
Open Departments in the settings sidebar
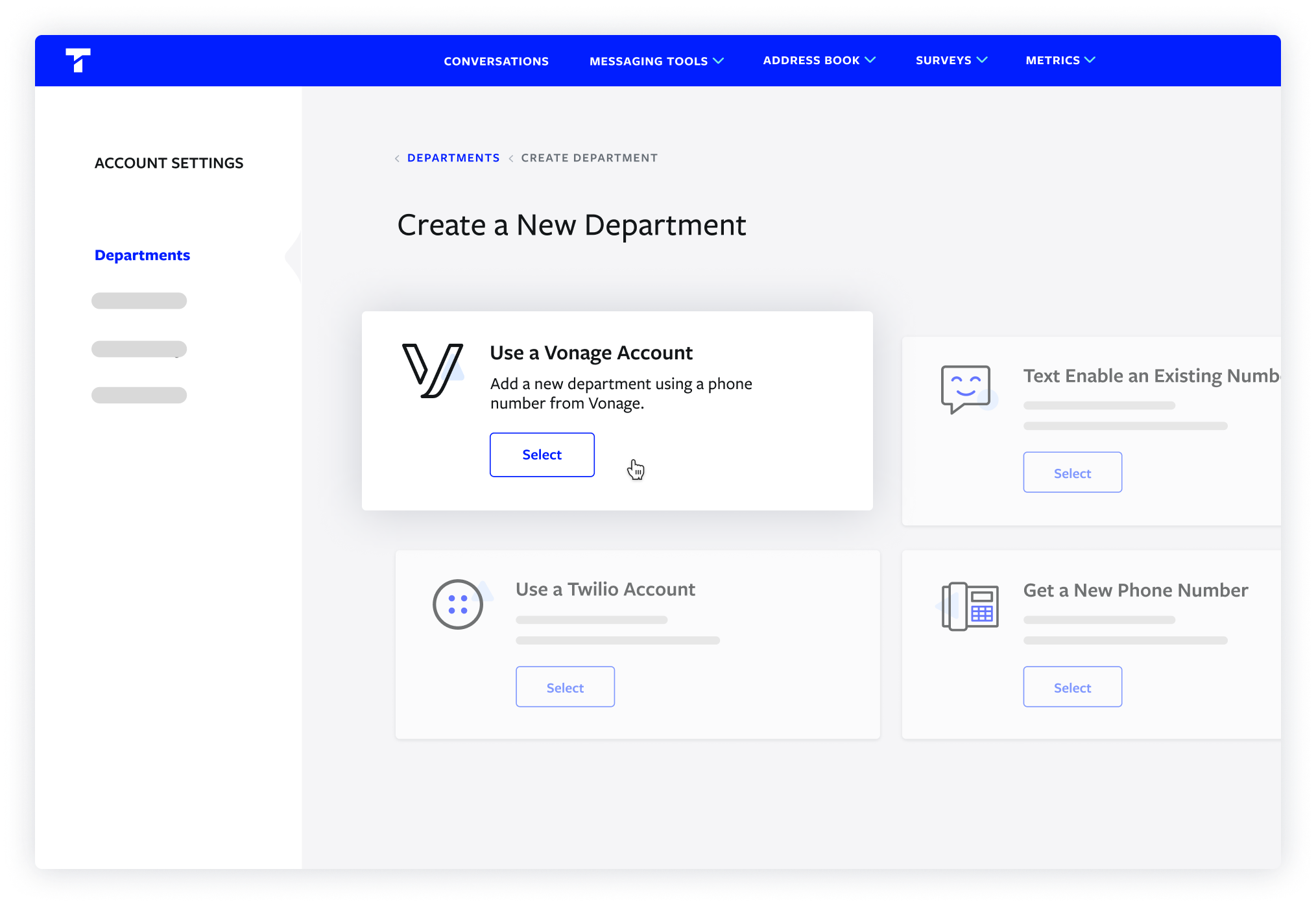pyautogui.click(x=142, y=255)
